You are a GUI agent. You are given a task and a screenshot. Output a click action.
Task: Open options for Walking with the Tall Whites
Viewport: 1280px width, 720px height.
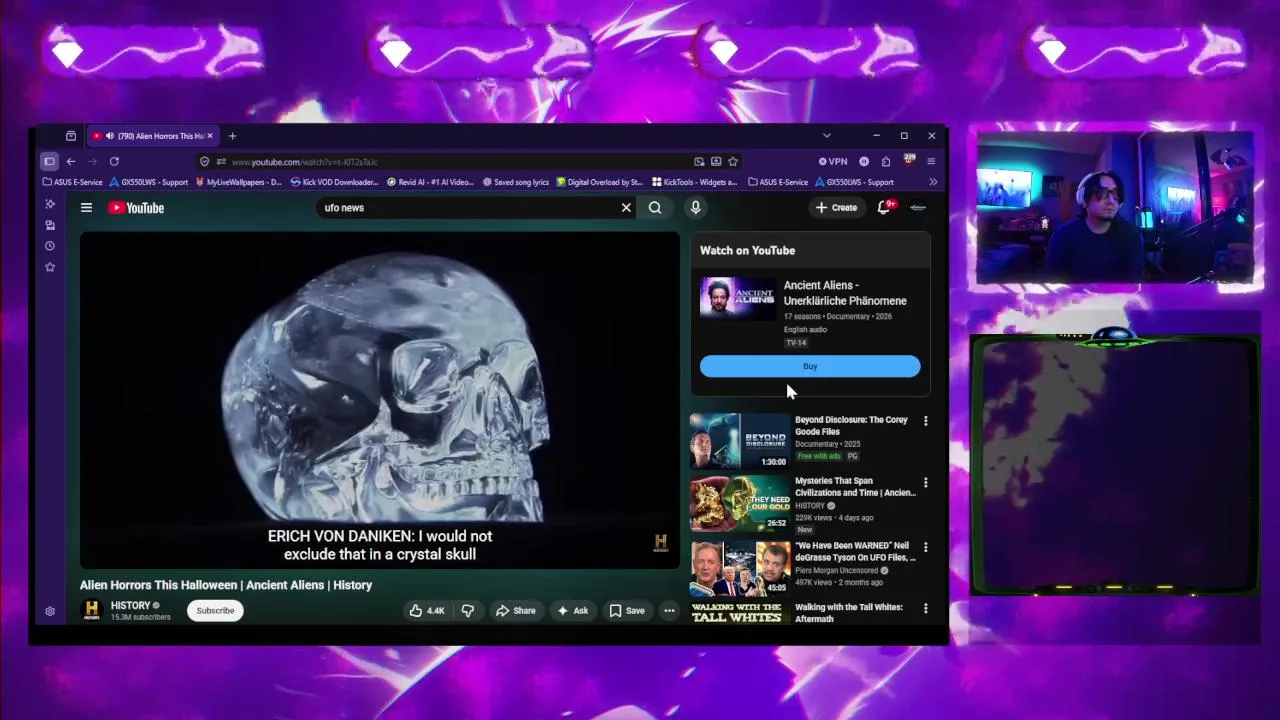click(925, 608)
